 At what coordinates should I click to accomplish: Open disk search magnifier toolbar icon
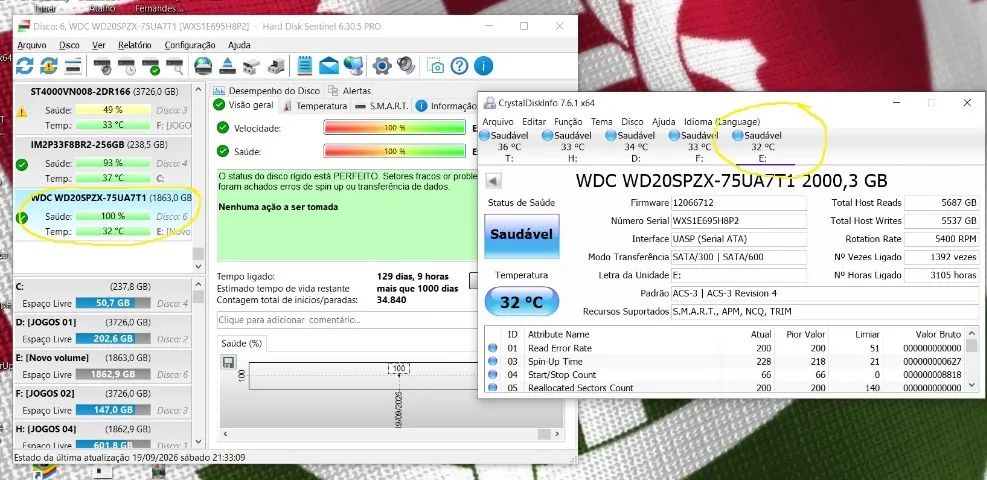coord(176,65)
